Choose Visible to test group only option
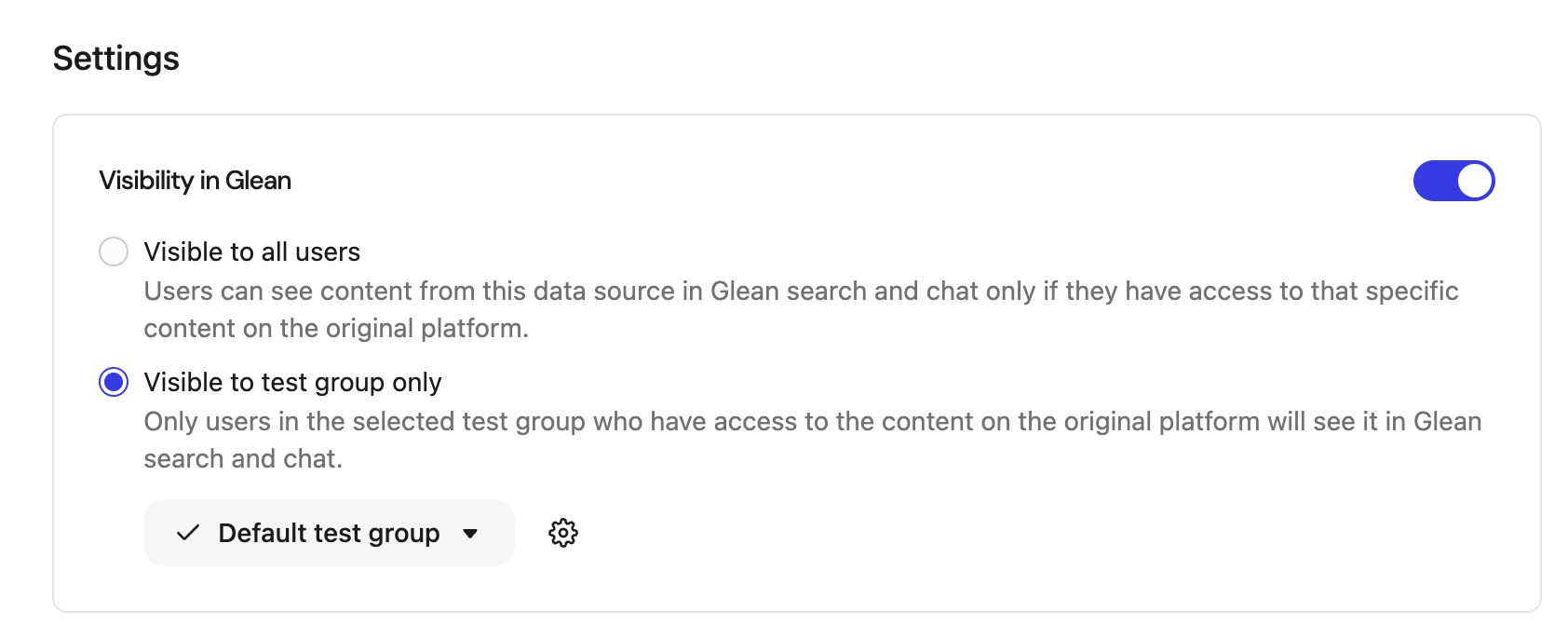1568x639 pixels. click(113, 382)
